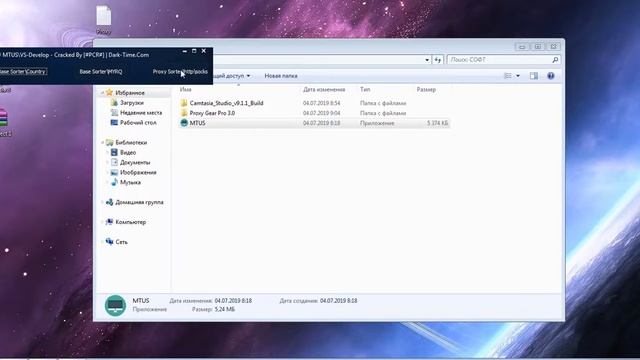640x360 pixels.
Task: Change view with the view icon
Action: (508, 76)
